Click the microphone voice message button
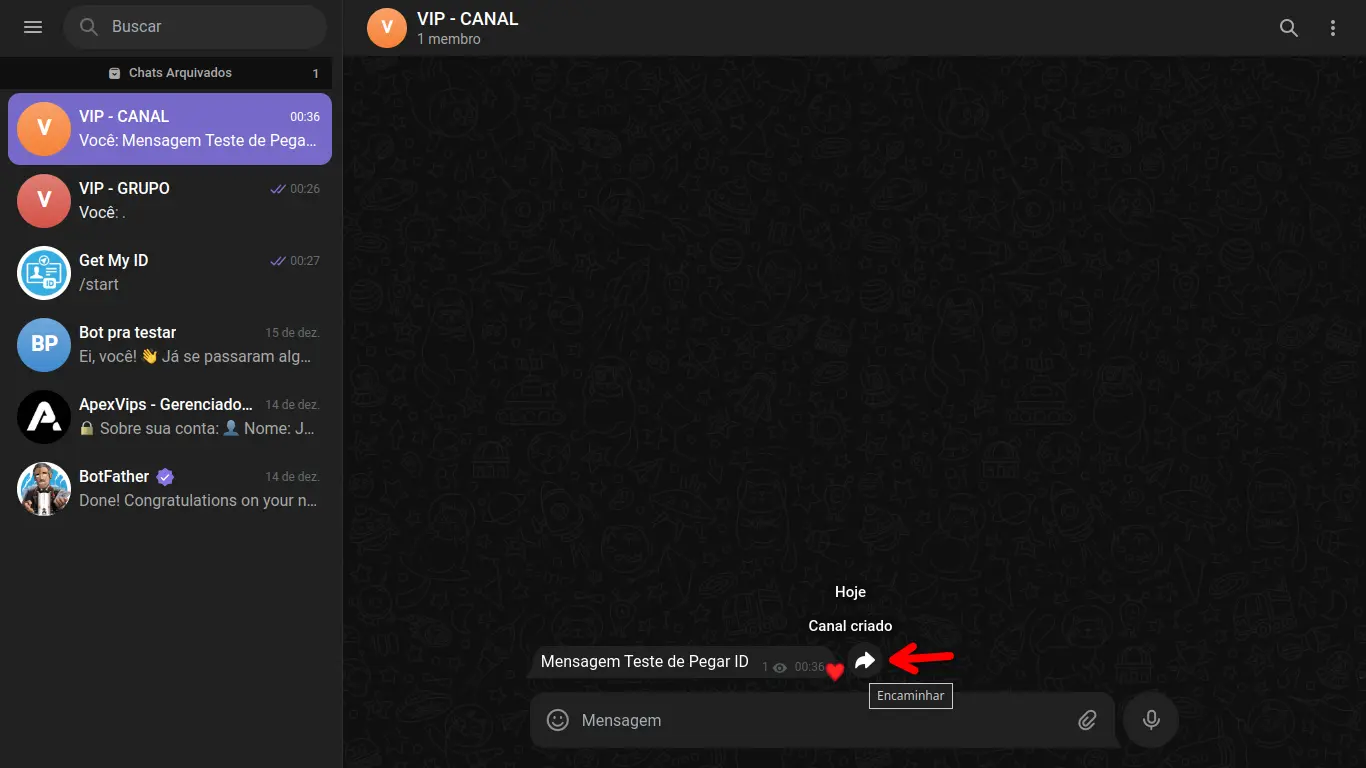This screenshot has width=1366, height=768. coord(1151,720)
